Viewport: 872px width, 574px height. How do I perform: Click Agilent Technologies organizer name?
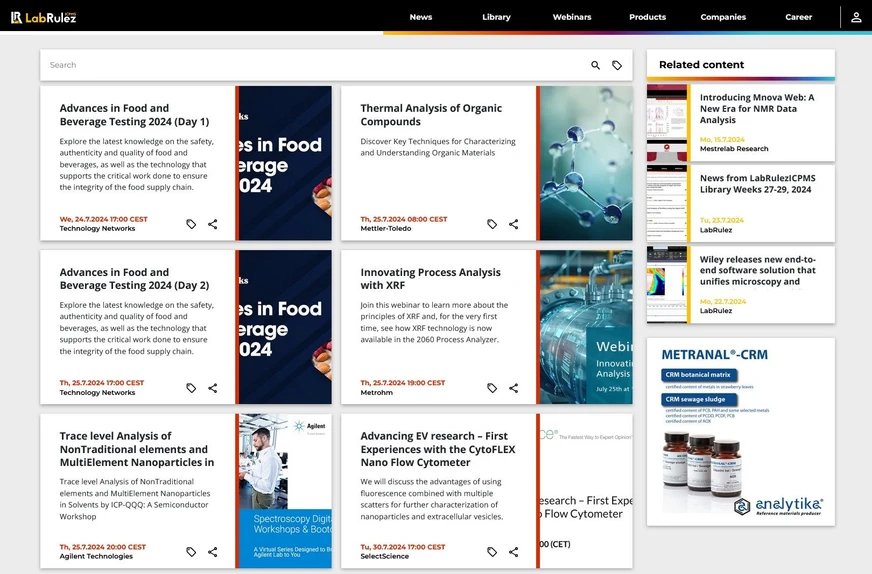click(96, 556)
